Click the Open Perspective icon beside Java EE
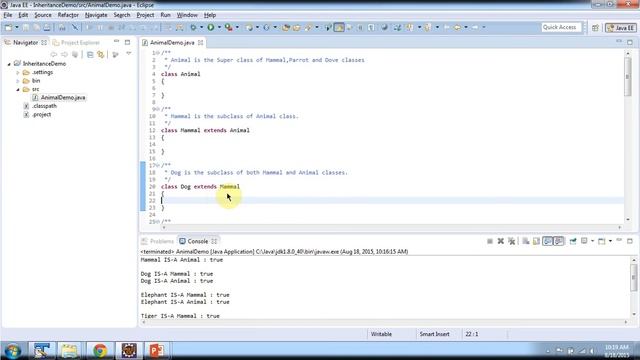This screenshot has height=360, width=640. pyautogui.click(x=596, y=27)
